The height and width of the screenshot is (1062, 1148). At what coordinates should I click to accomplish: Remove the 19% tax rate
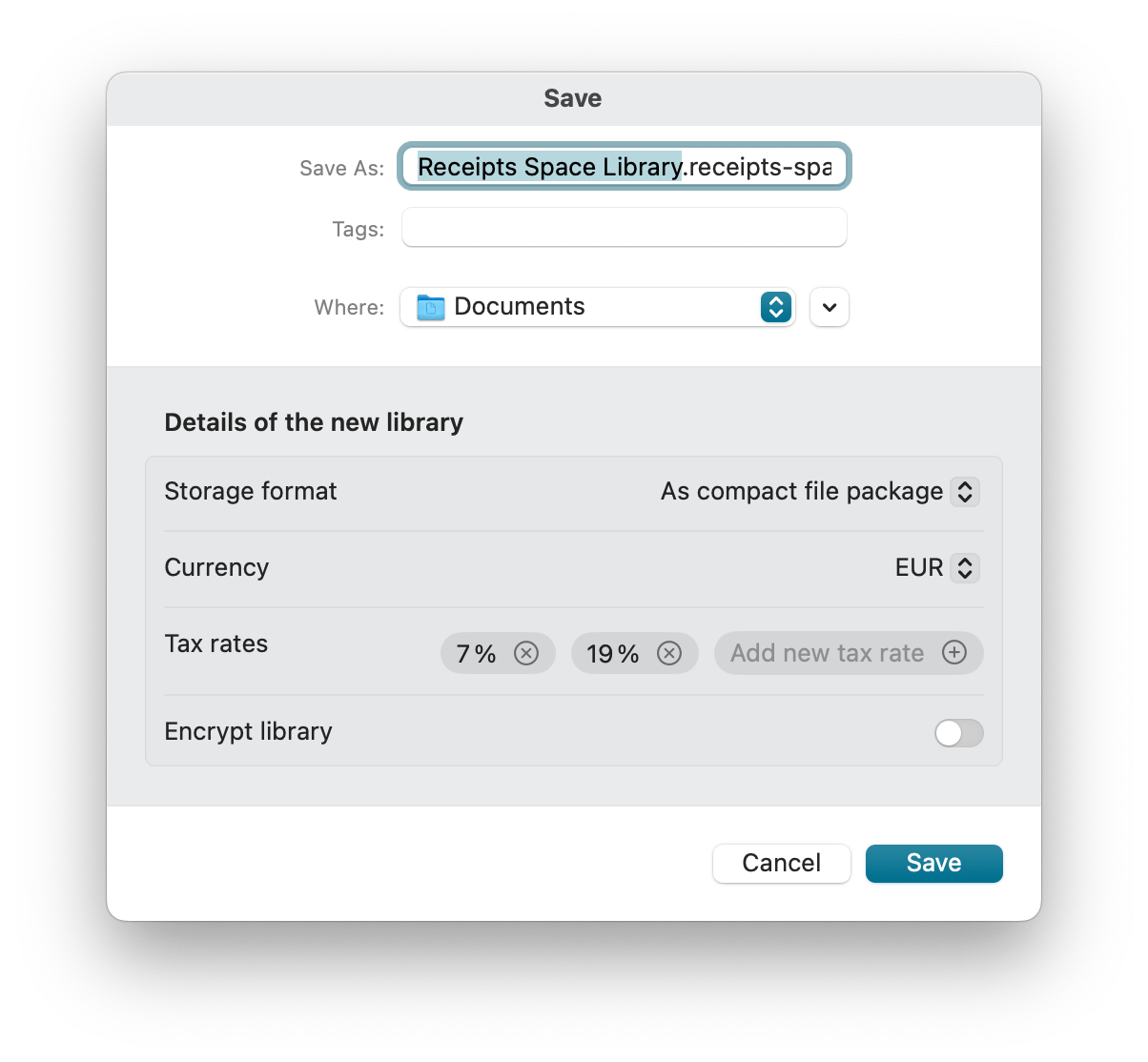(669, 653)
